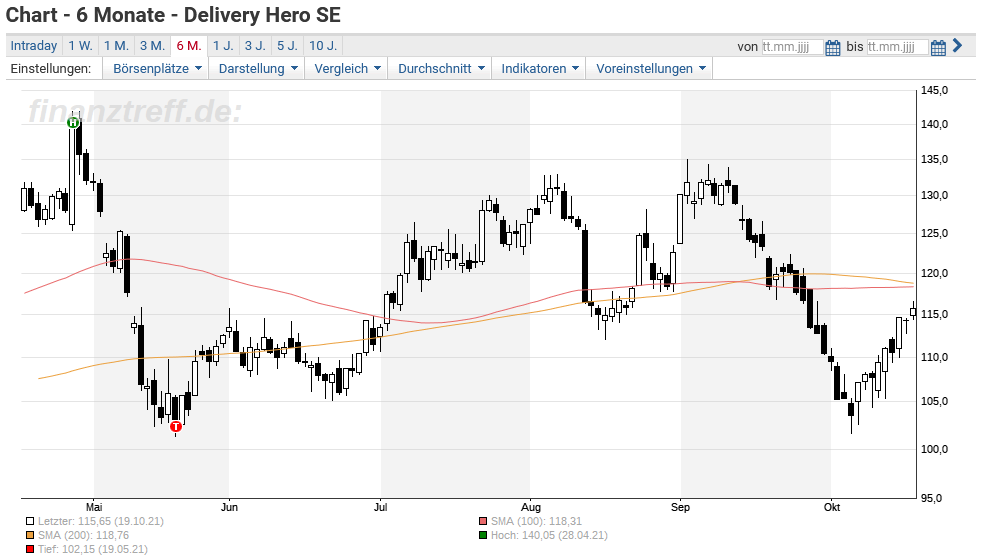
Task: Click the 130,0 y-axis value
Action: coord(934,195)
